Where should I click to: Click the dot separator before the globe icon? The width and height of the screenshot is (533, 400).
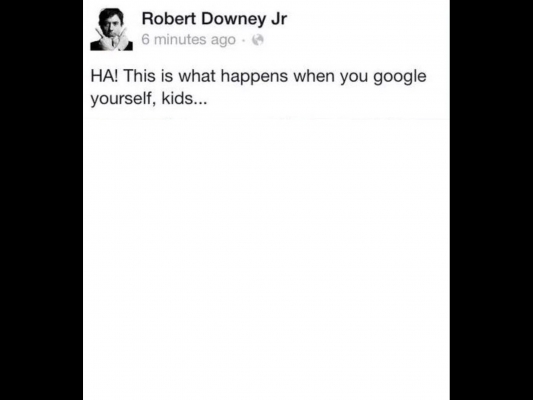(x=243, y=40)
